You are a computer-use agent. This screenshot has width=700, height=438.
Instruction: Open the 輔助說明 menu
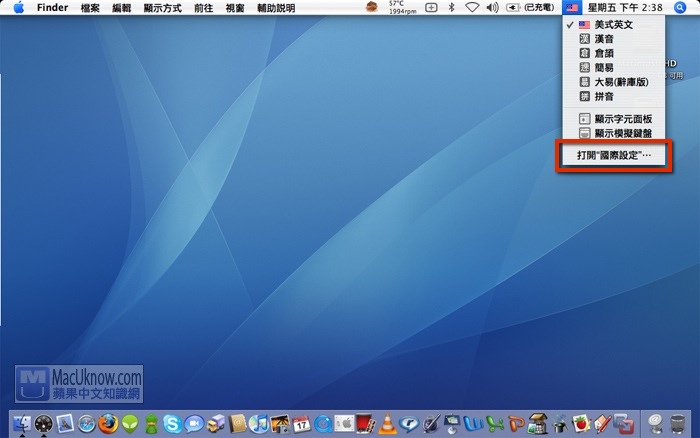coord(276,8)
